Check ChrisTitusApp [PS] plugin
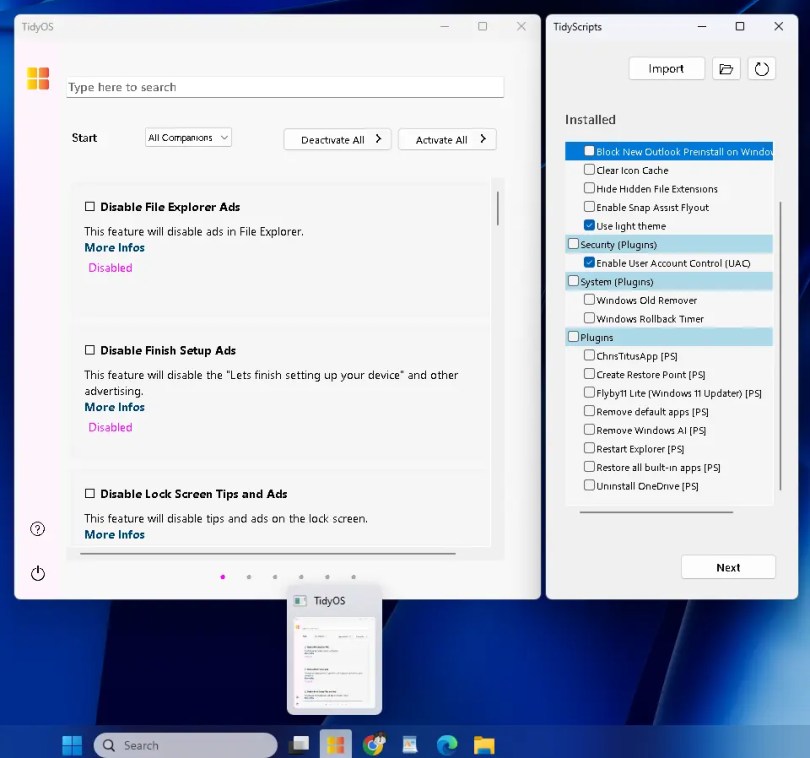810x758 pixels. point(589,355)
